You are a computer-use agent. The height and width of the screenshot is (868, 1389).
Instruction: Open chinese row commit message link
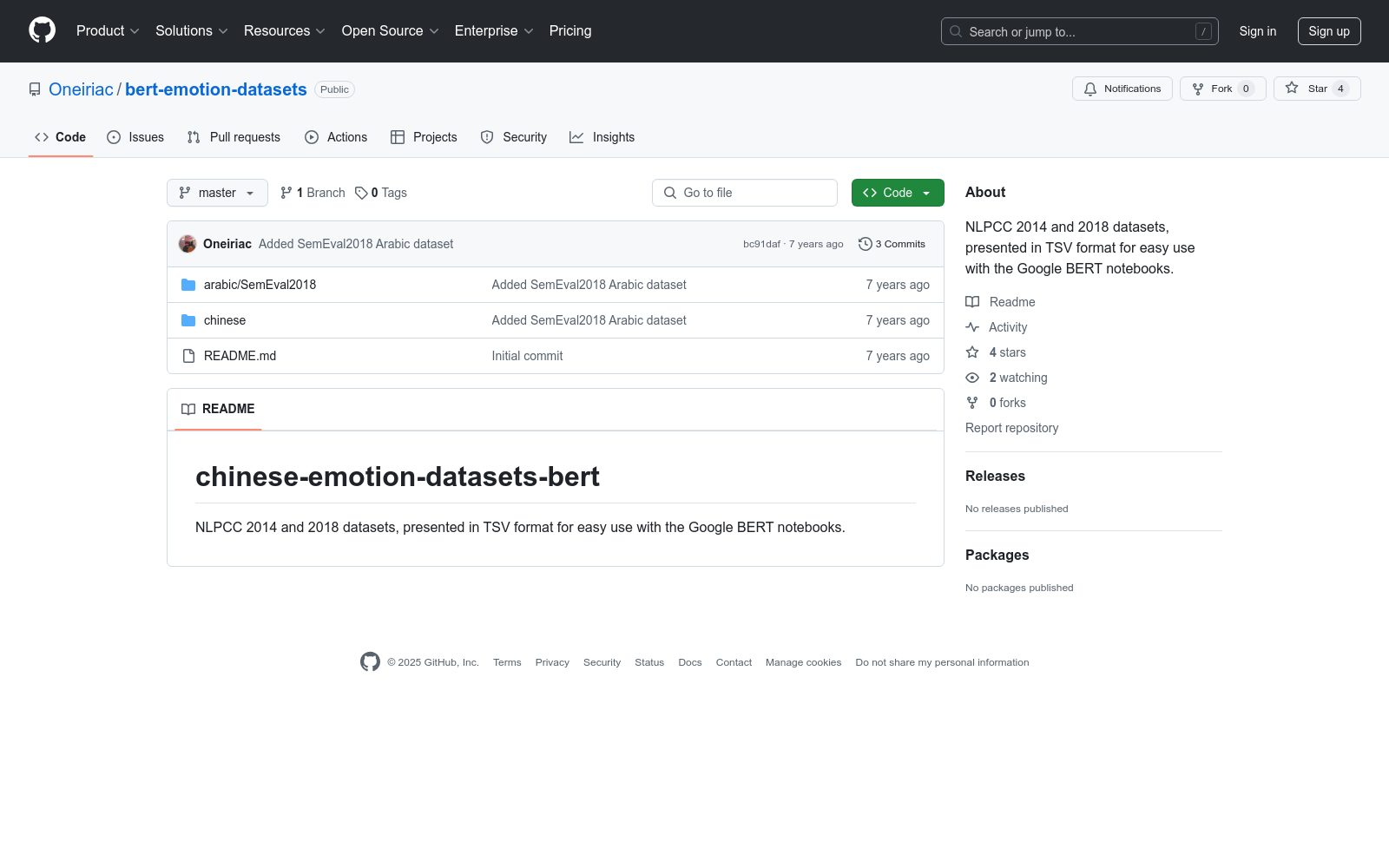(589, 320)
